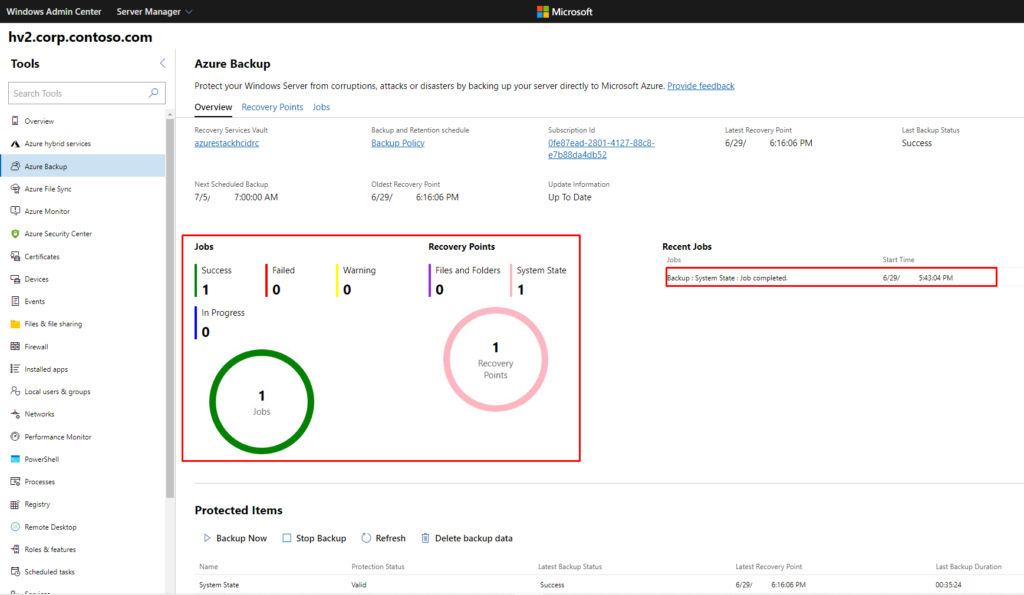
Task: Click the Backup Now button
Action: [x=234, y=538]
